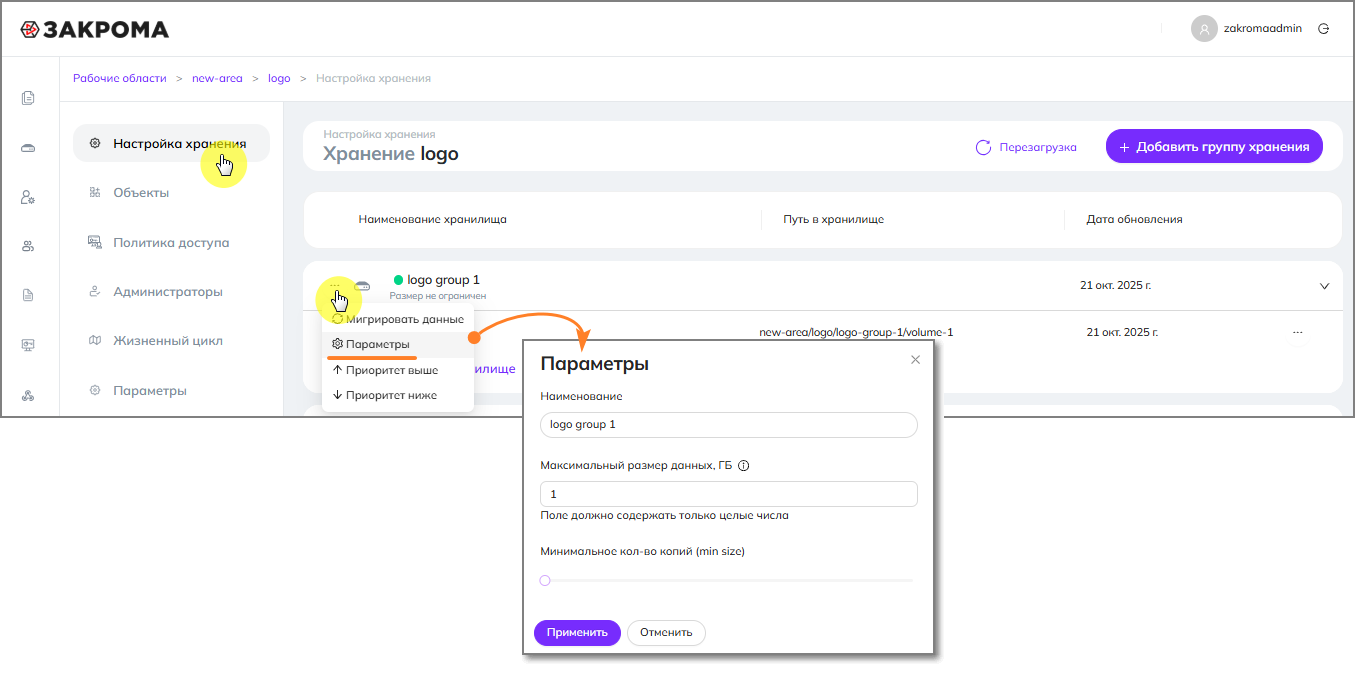Open the Политика доступа sidebar section
The image size is (1363, 674).
171,242
